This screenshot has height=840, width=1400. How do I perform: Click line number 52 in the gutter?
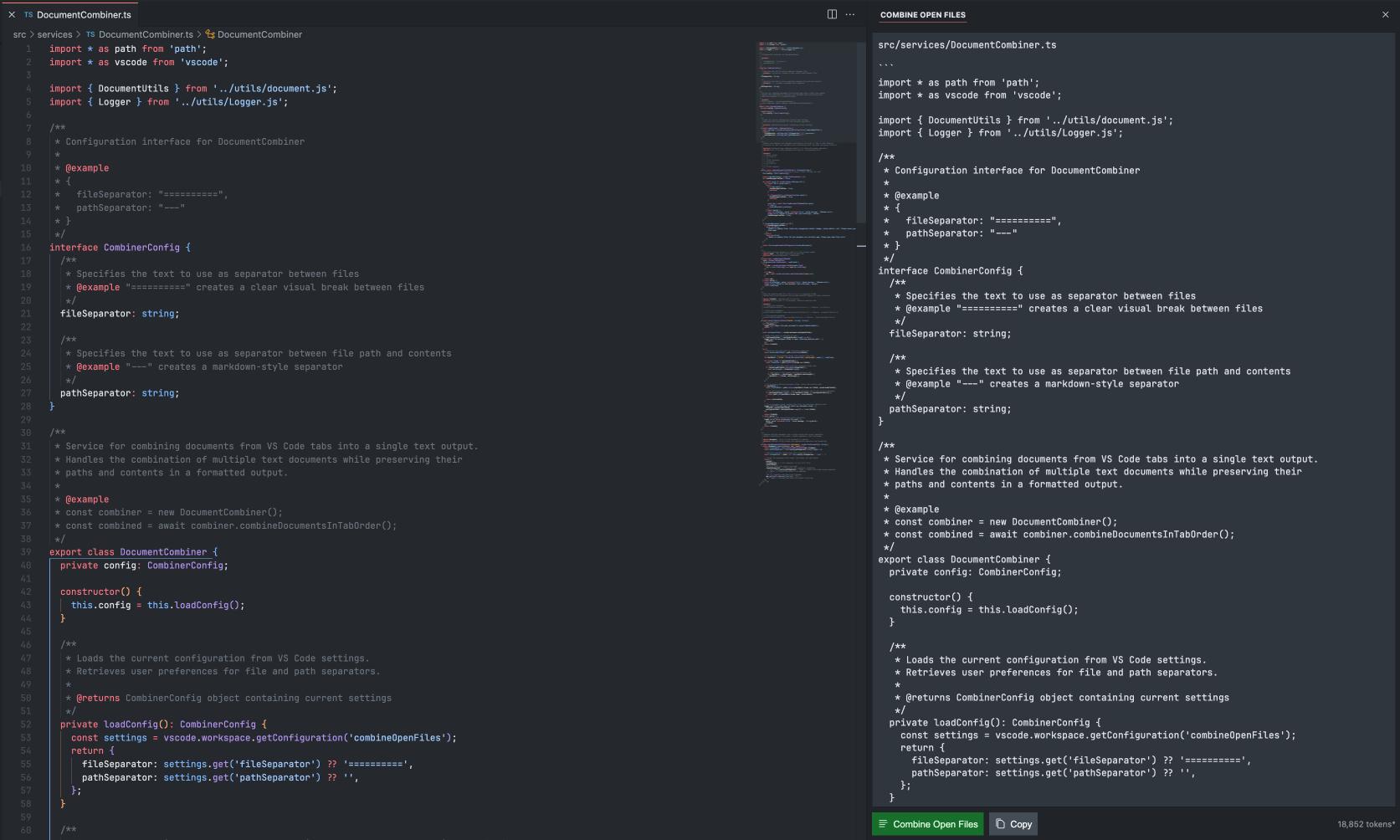pos(26,725)
